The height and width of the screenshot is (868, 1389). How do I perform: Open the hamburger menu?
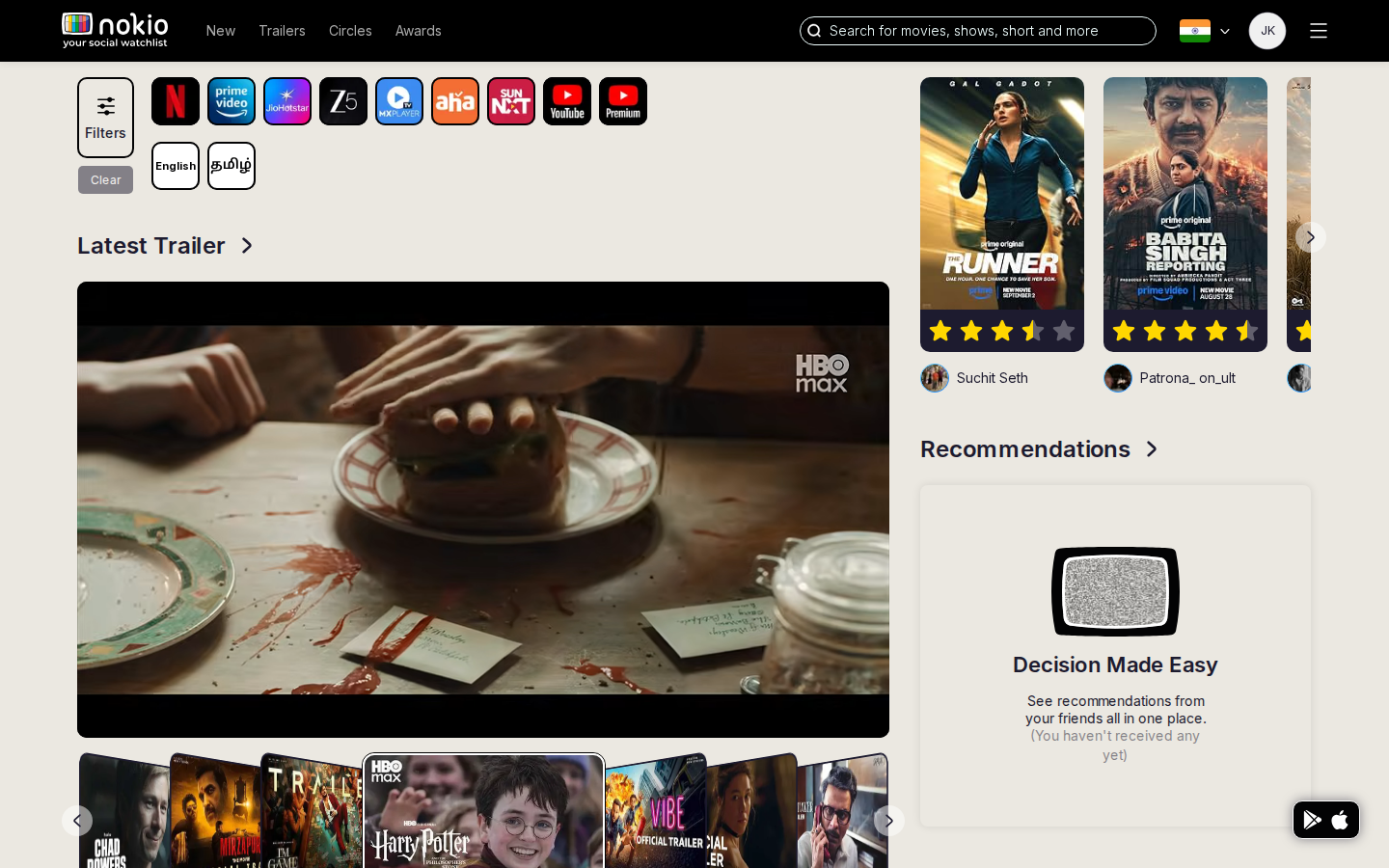(x=1319, y=31)
